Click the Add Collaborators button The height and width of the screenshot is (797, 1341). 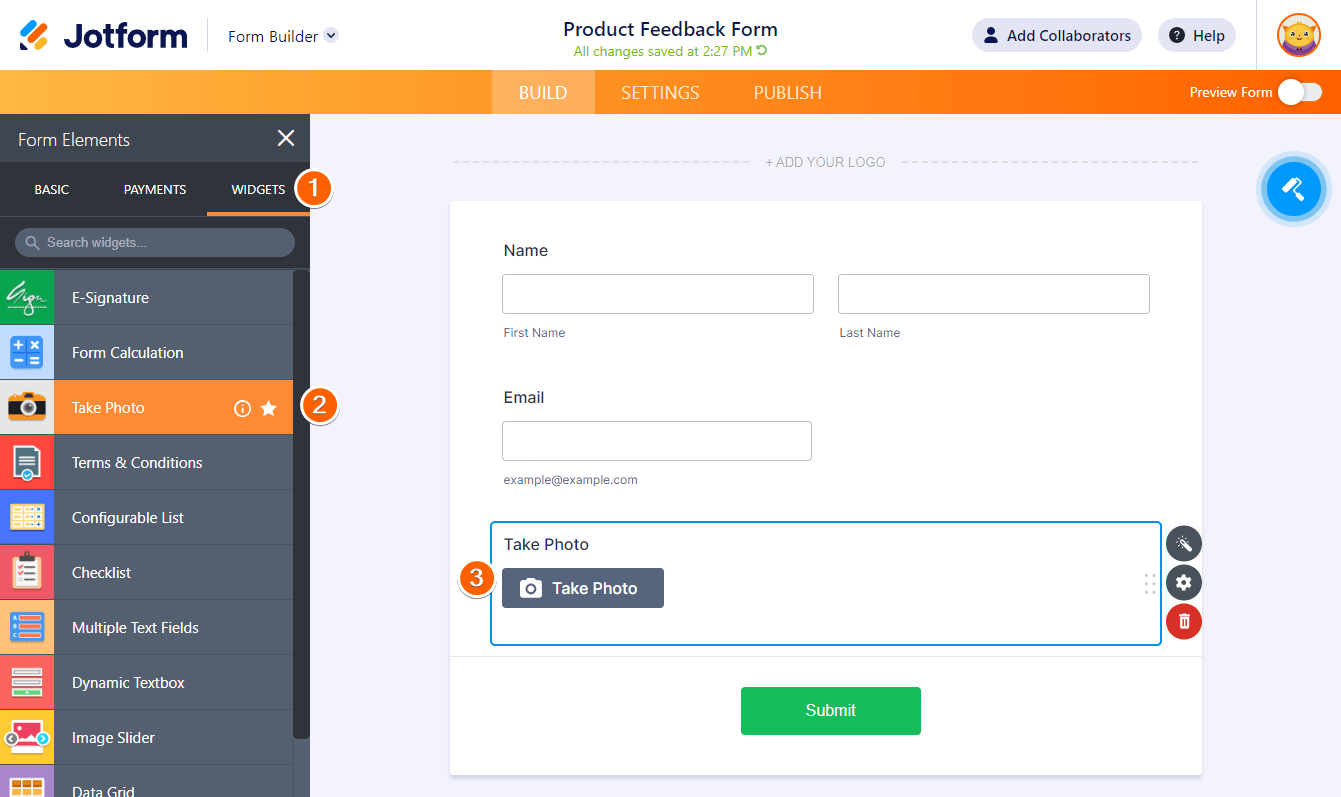(x=1057, y=36)
